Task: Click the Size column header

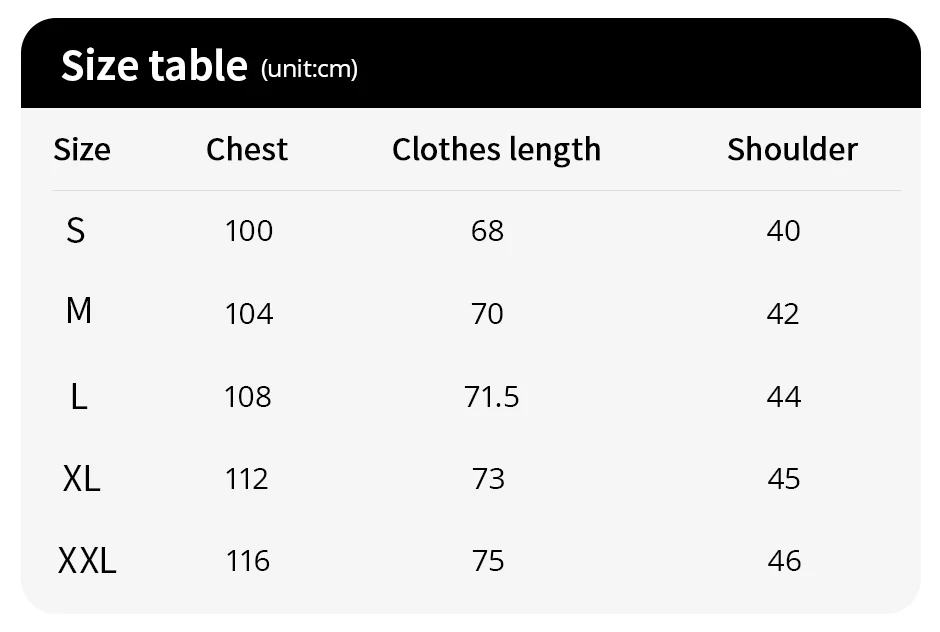Action: (x=82, y=149)
